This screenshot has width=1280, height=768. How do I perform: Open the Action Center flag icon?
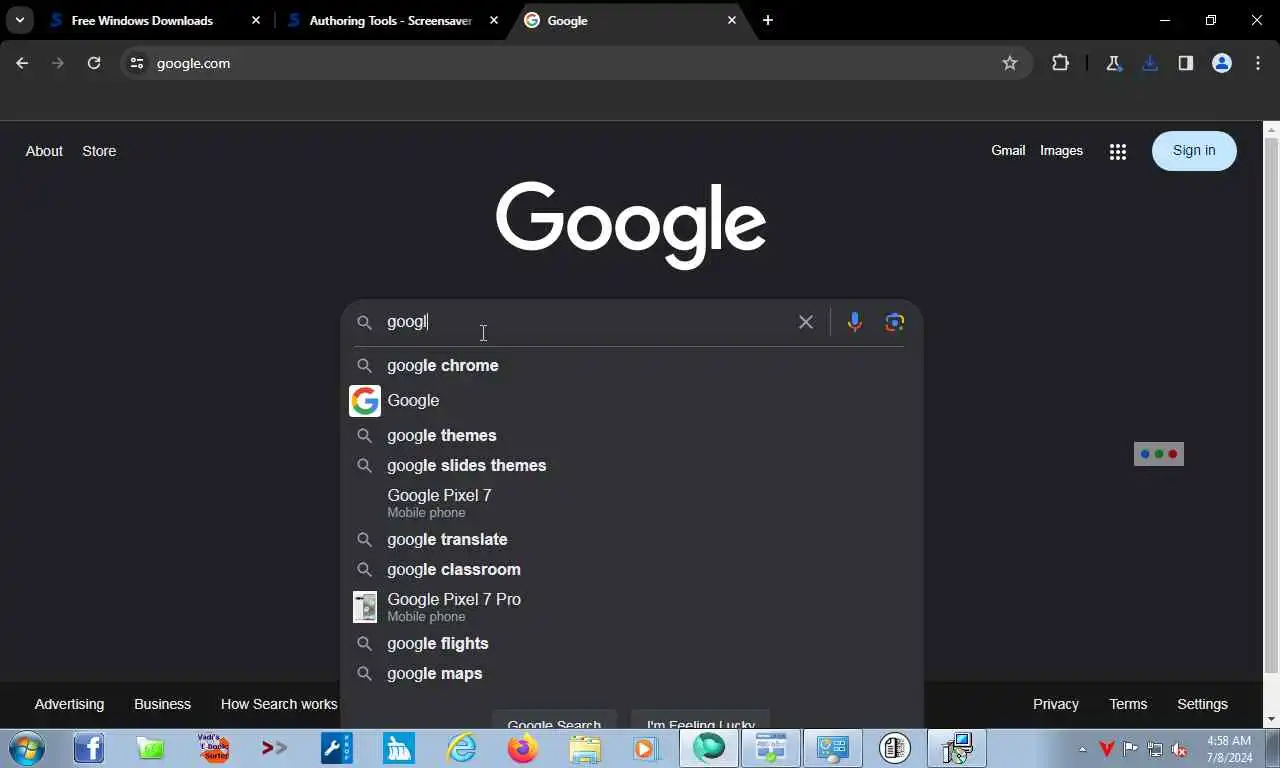pos(1131,749)
